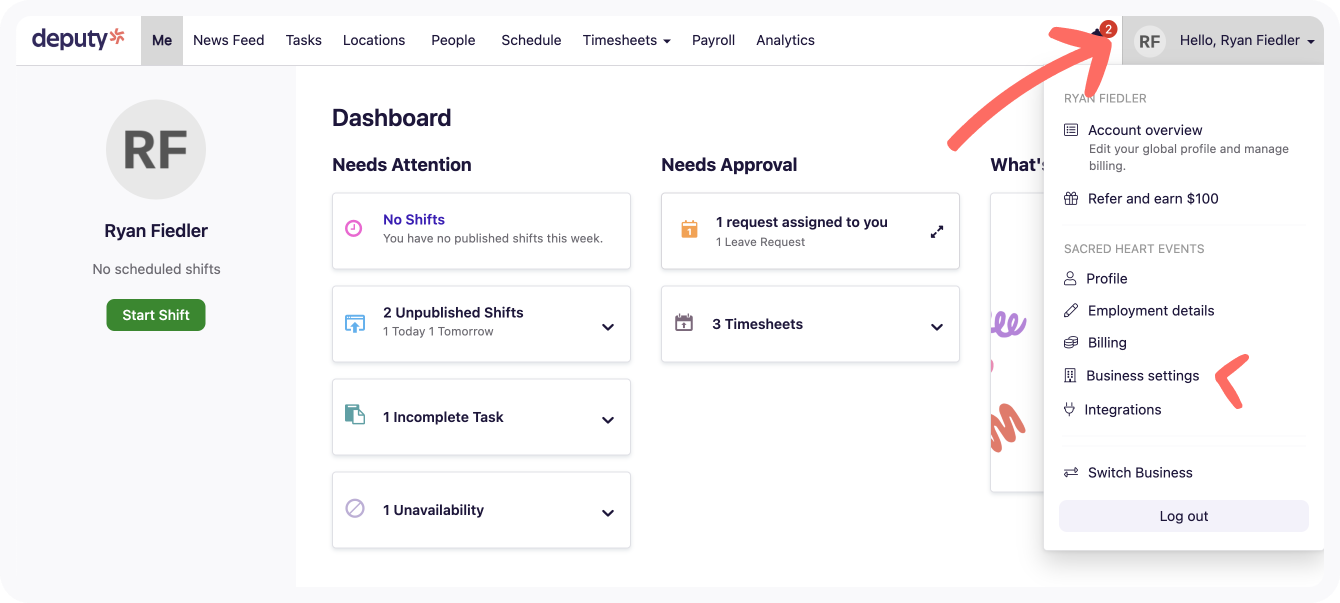The image size is (1340, 603).
Task: Click the Incomplete Task icon
Action: (354, 415)
